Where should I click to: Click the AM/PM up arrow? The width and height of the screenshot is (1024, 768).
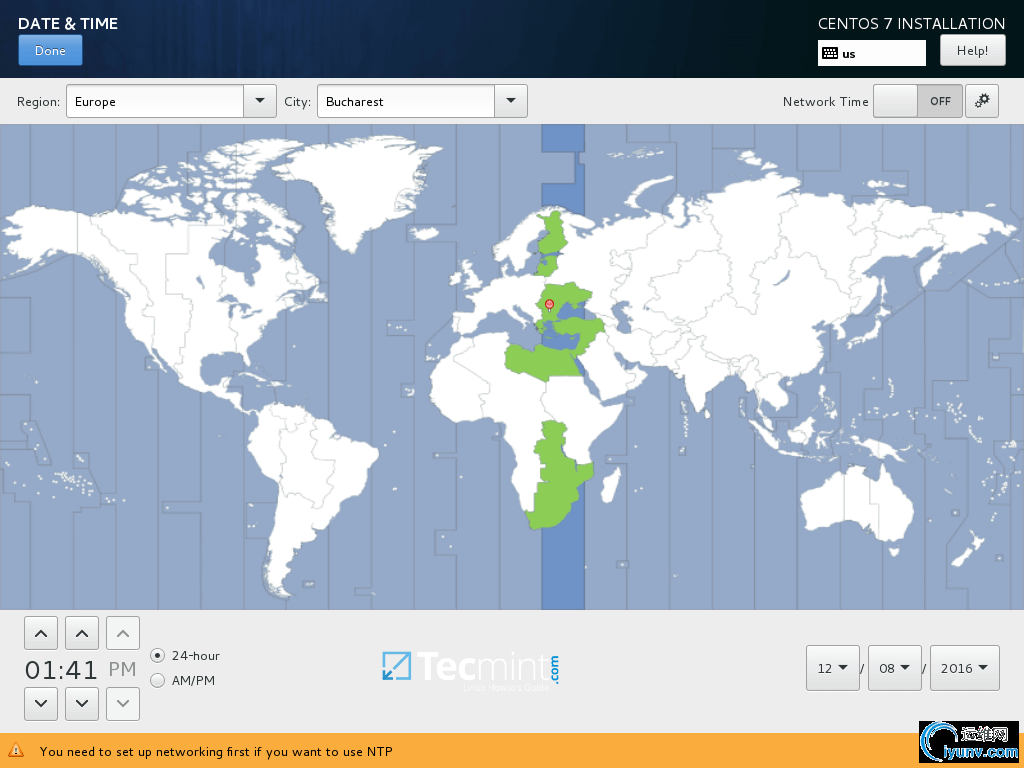coord(123,633)
